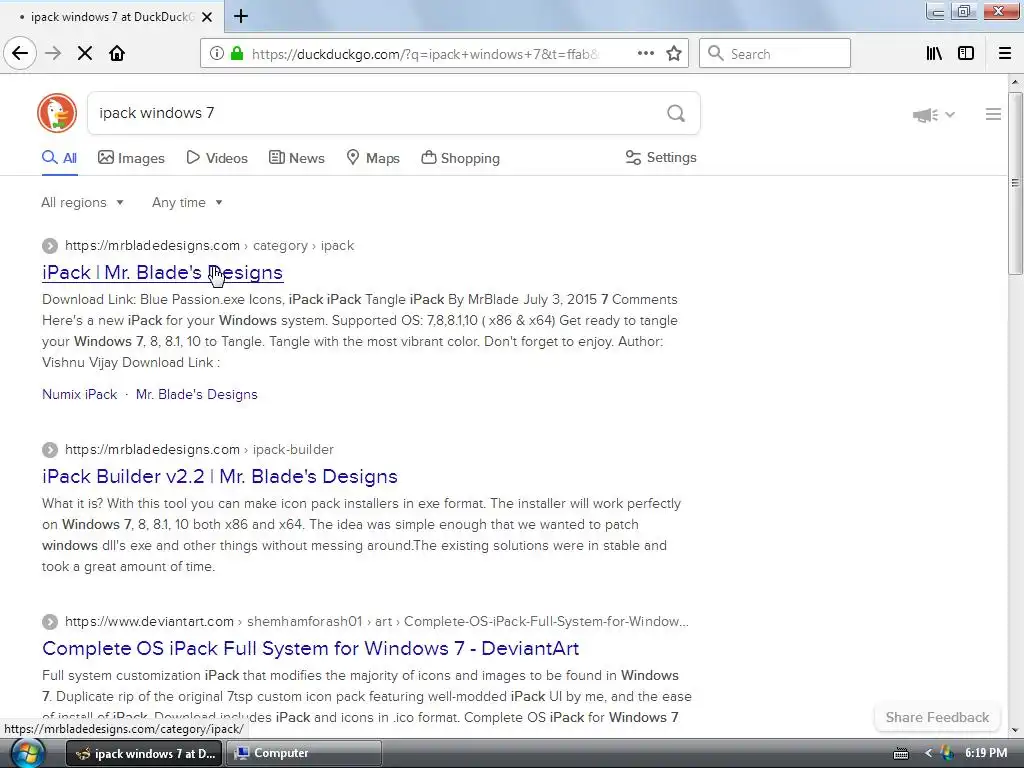Open the Home page icon
The width and height of the screenshot is (1024, 768).
point(117,53)
